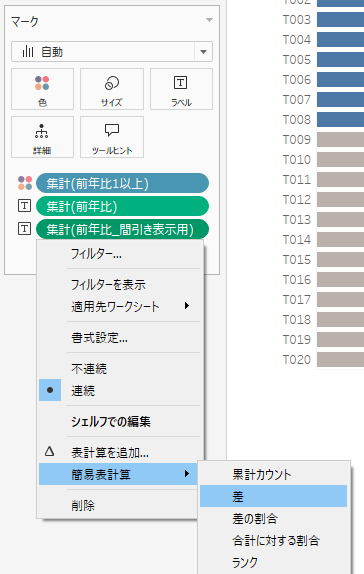This screenshot has height=574, width=364.
Task: Click the delta icon next to 表計算を追加
Action: click(49, 451)
